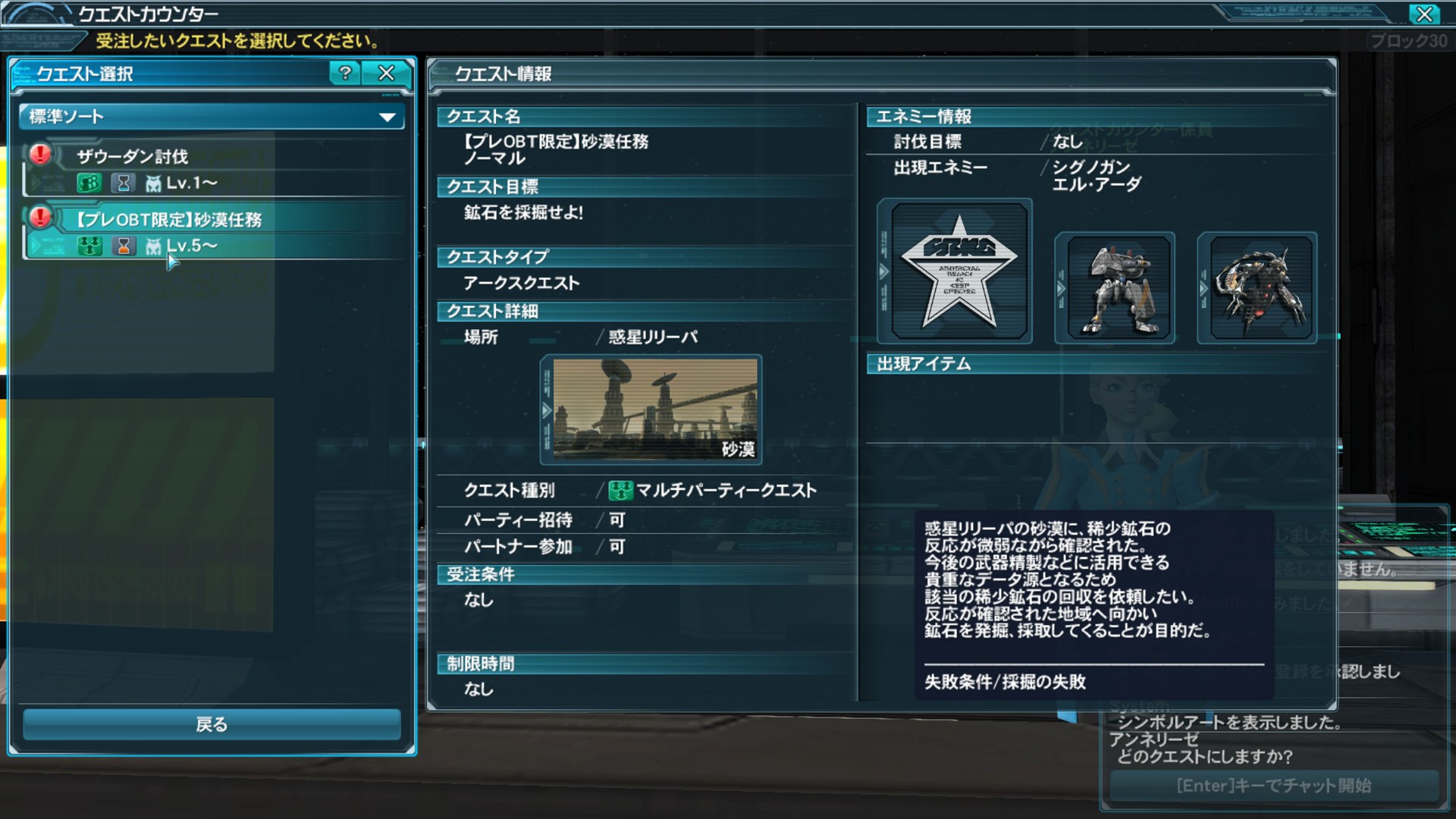1456x819 pixels.
Task: Close the クエスト選択 panel
Action: click(387, 73)
